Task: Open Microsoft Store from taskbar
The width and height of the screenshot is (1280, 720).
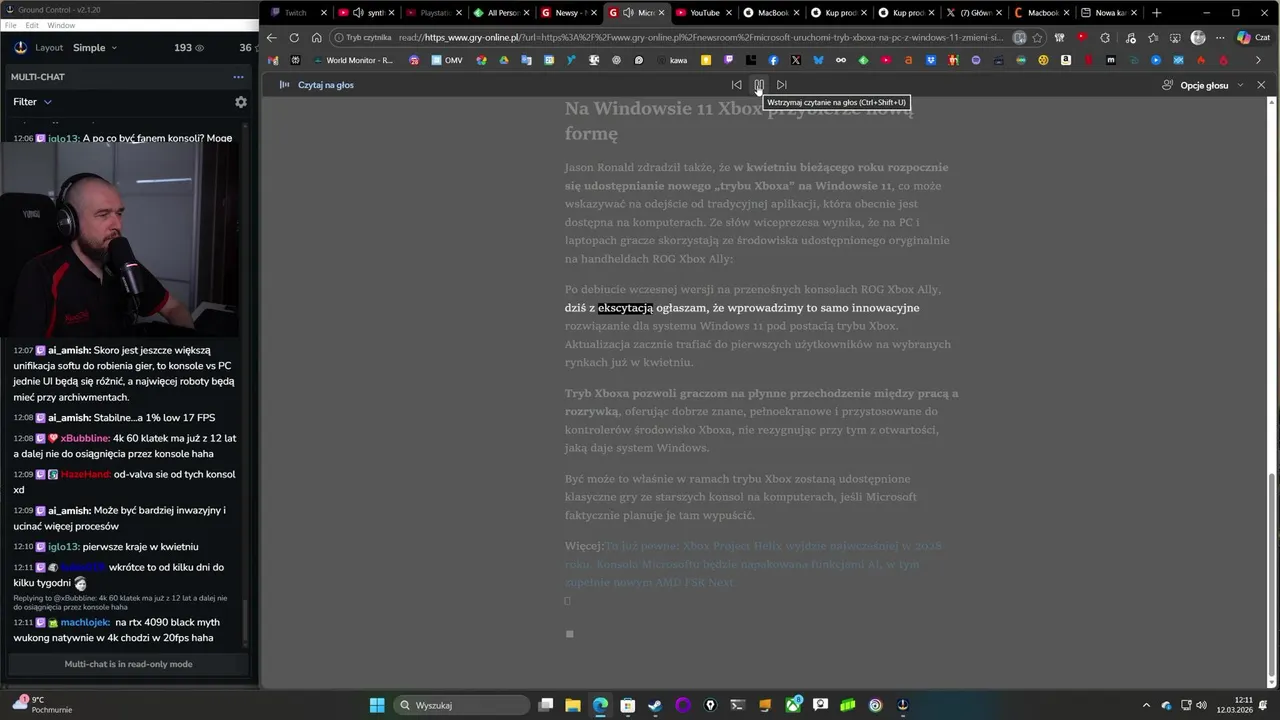Action: coord(628,705)
